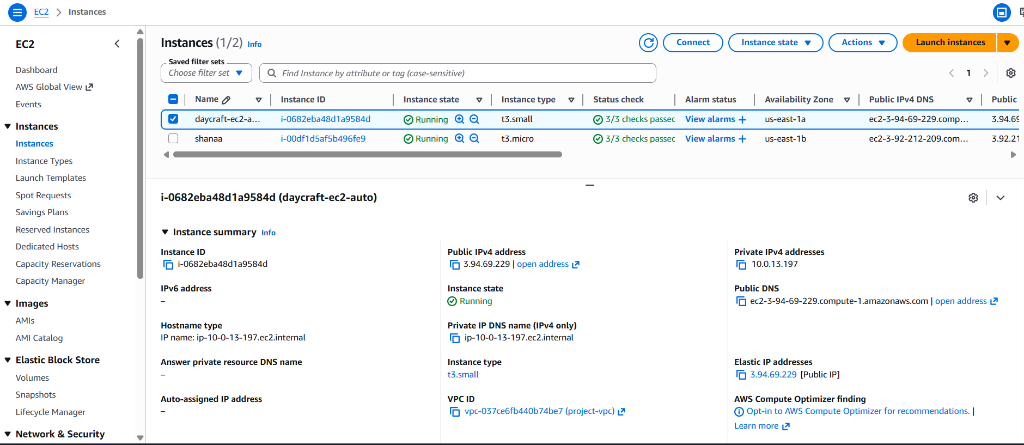Copy Public IPv4 address 3.94.69.229

[455, 265]
